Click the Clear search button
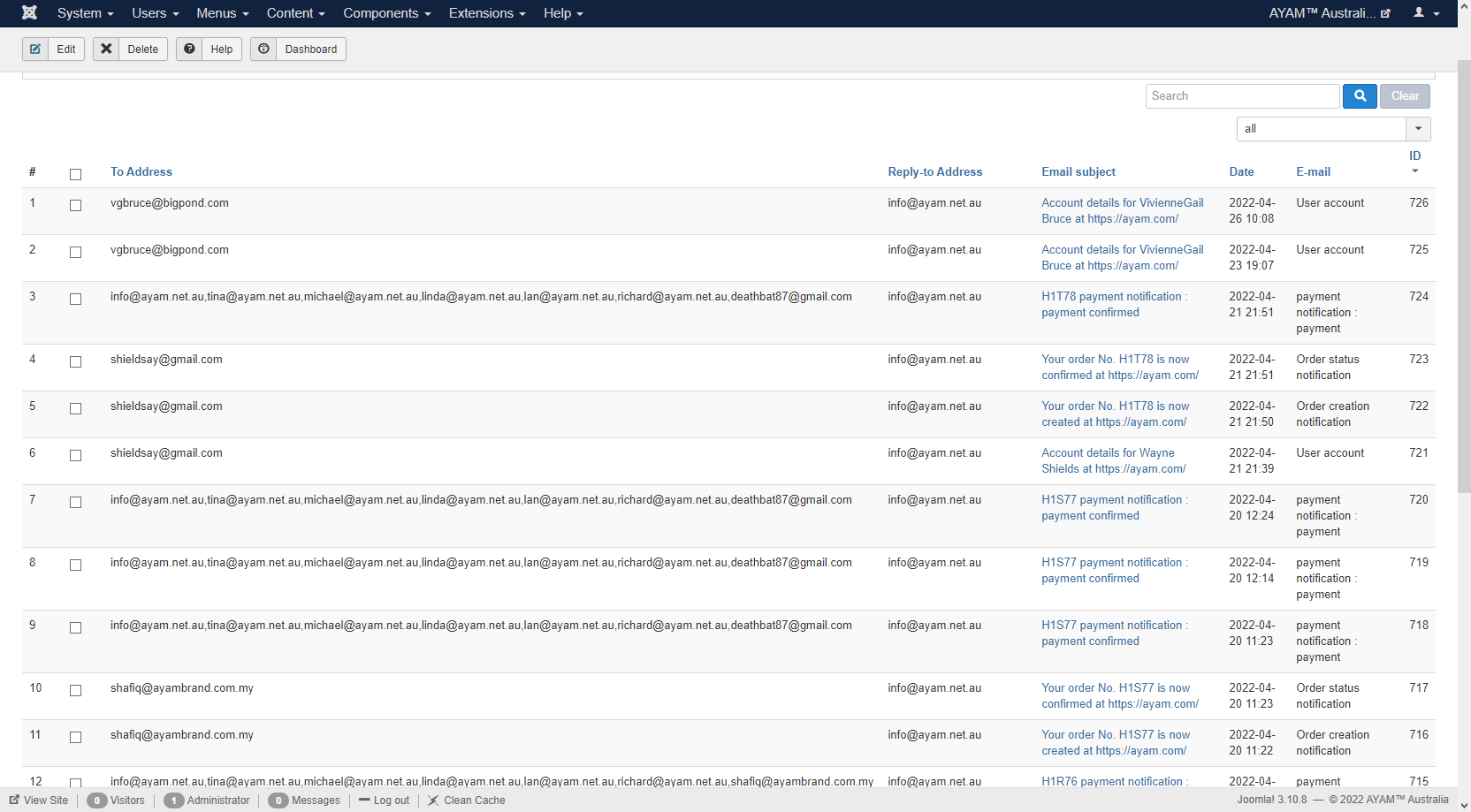The width and height of the screenshot is (1471, 812). click(x=1404, y=96)
